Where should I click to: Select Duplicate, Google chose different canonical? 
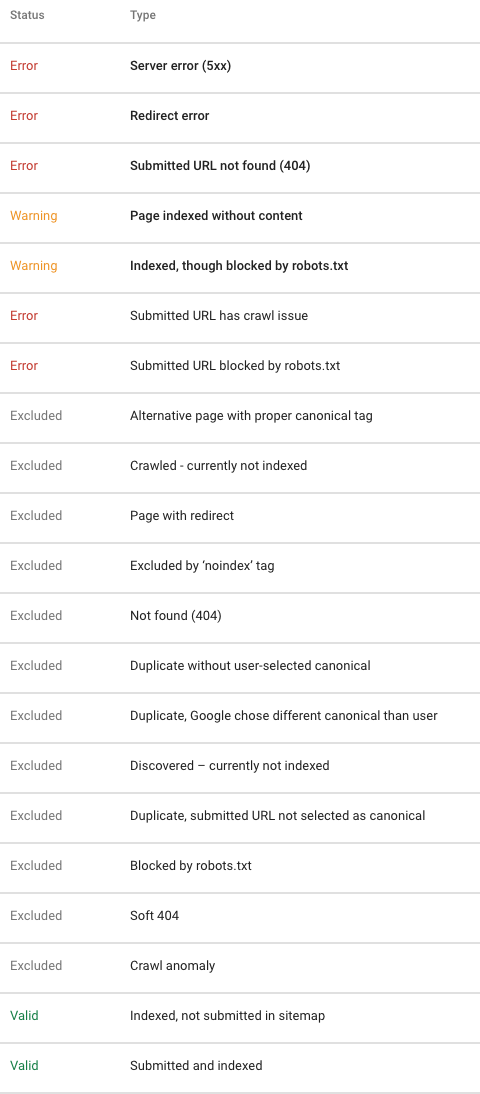click(x=240, y=717)
